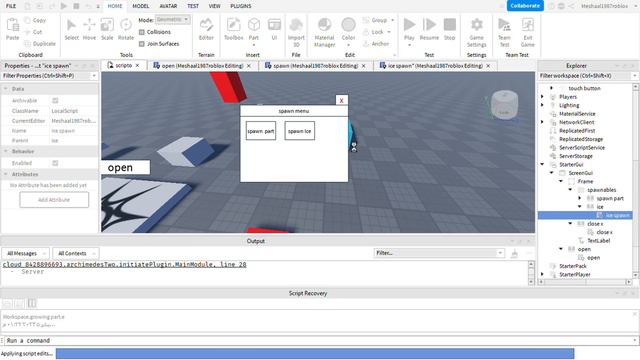
Task: Switch to the PLUGINS ribbon tab
Action: [x=241, y=6]
